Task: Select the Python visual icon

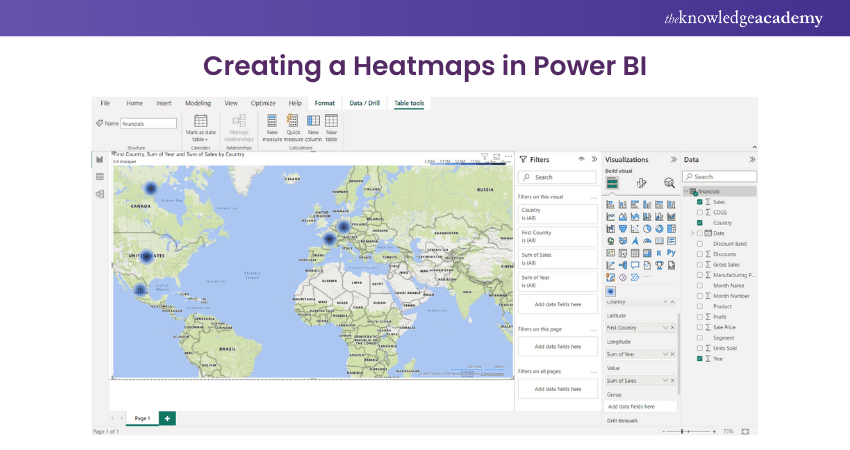Action: point(671,253)
